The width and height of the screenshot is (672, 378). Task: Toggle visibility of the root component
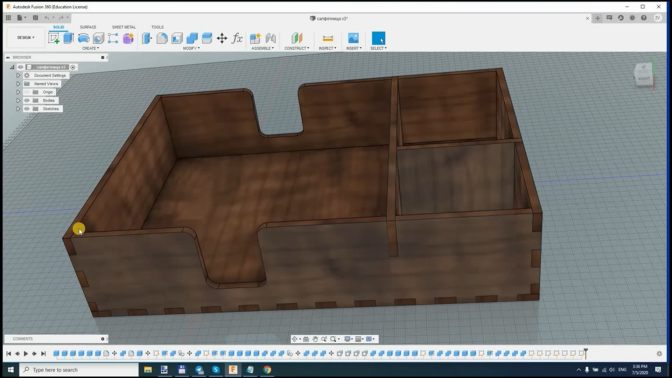[x=21, y=67]
